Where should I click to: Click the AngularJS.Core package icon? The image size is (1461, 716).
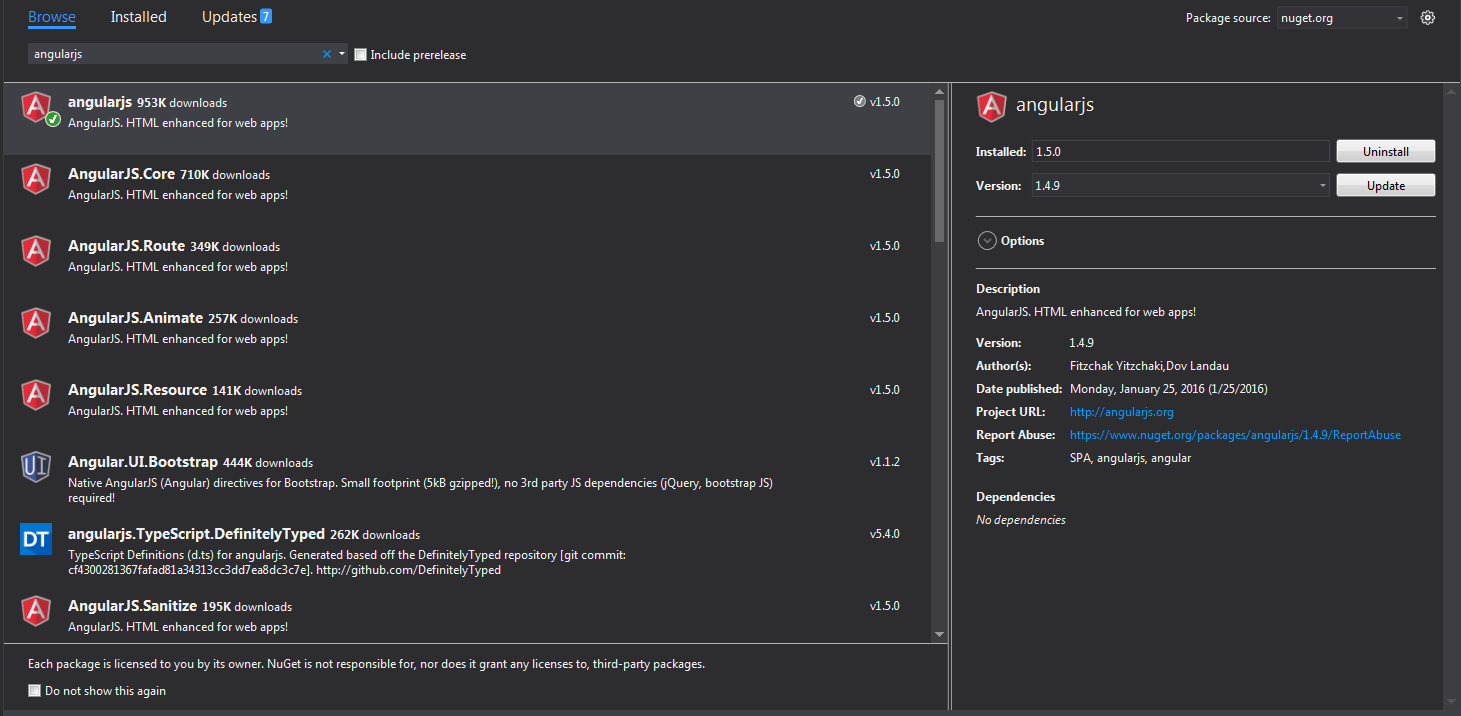pos(36,178)
